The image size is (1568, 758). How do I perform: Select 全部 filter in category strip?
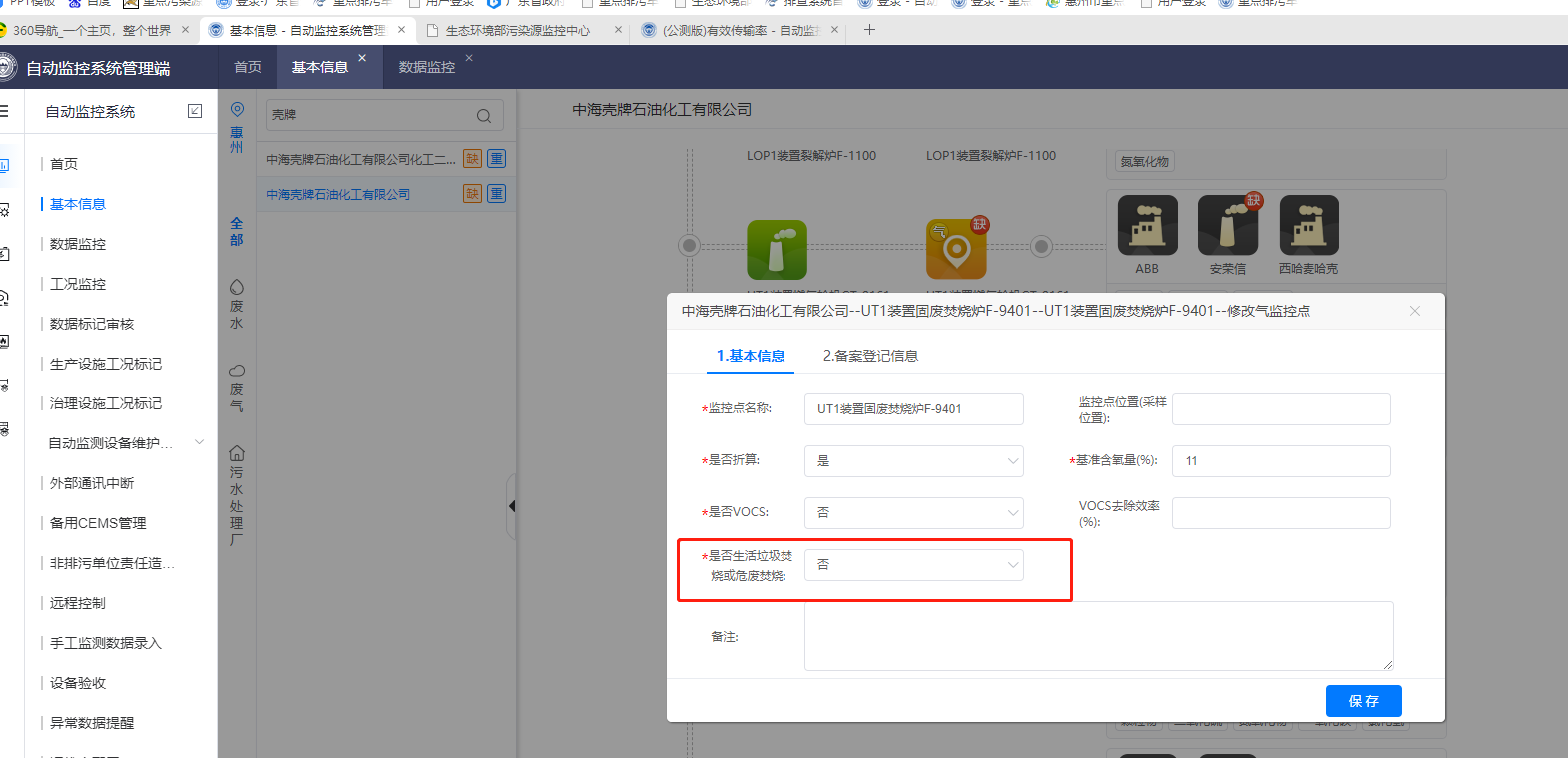pos(237,231)
